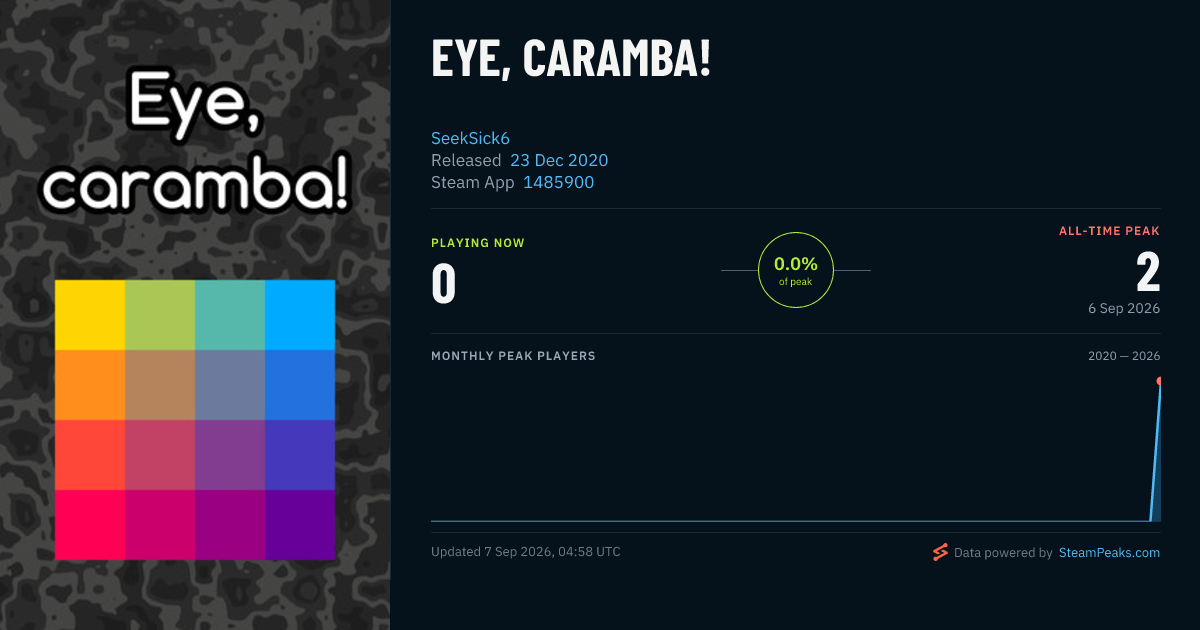This screenshot has height=630, width=1200.
Task: Click the 0.0% of peak circle
Action: point(796,270)
